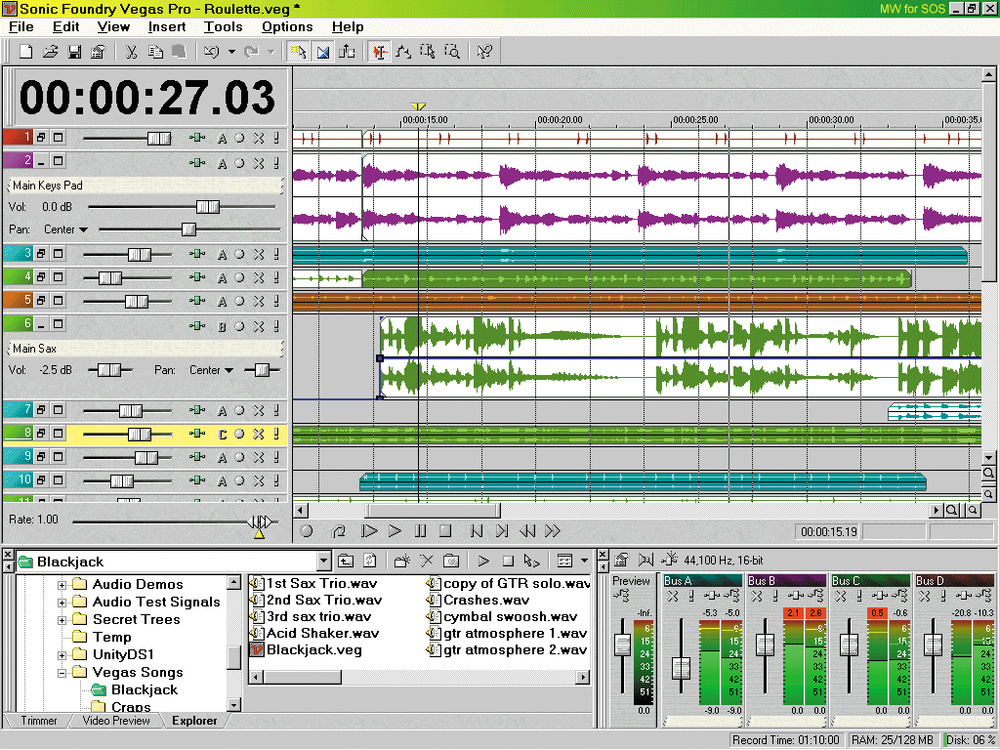Arm track 7 for recording
The width and height of the screenshot is (1000, 750).
click(240, 410)
